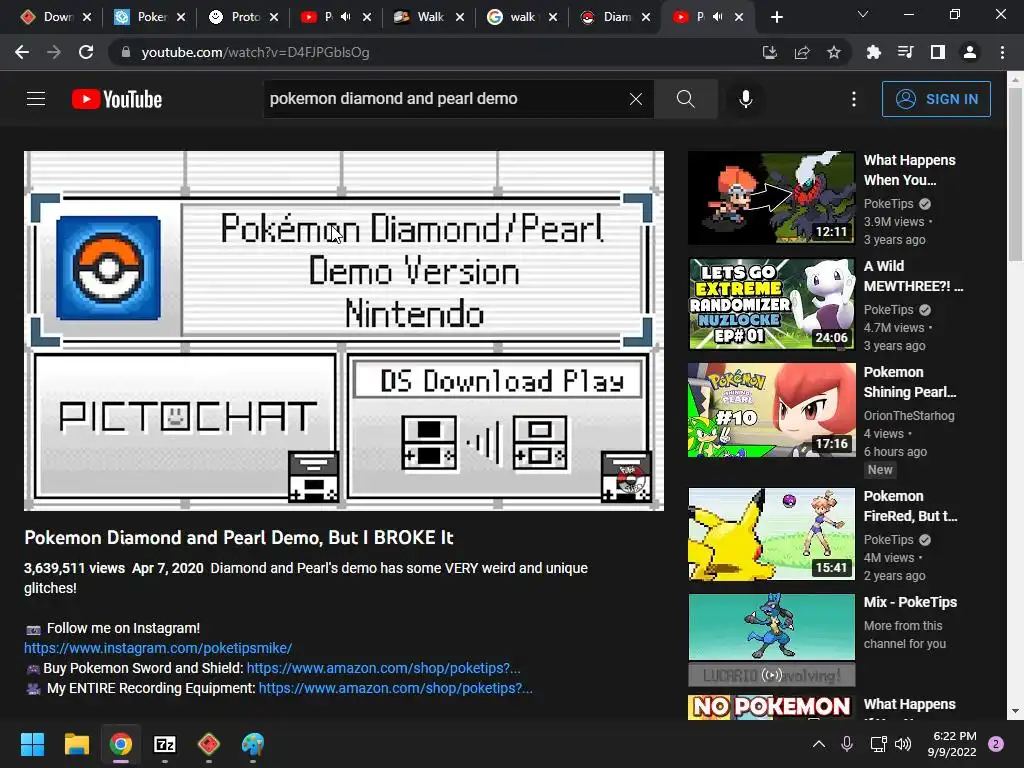Viewport: 1024px width, 768px height.
Task: Open red diamond emulator taskbar app
Action: pos(208,744)
